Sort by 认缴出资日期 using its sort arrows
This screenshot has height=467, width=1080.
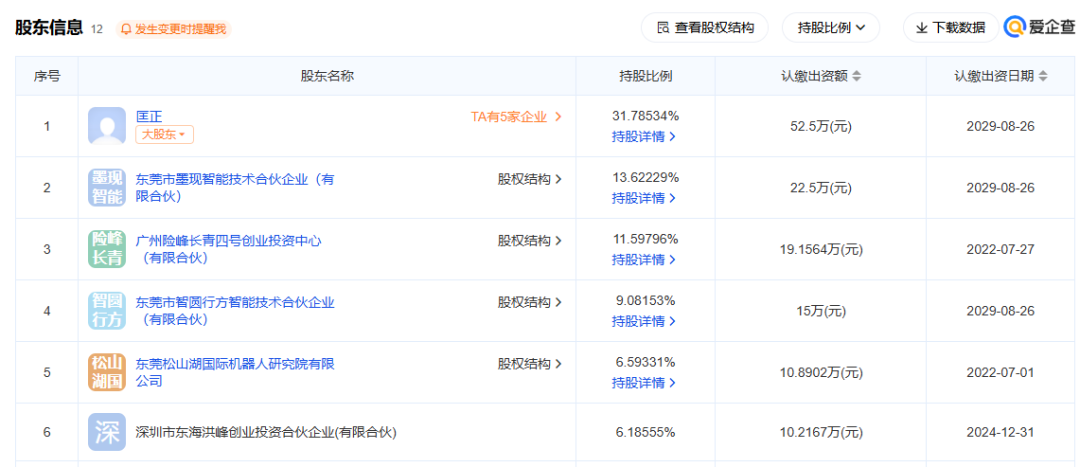tap(1043, 76)
